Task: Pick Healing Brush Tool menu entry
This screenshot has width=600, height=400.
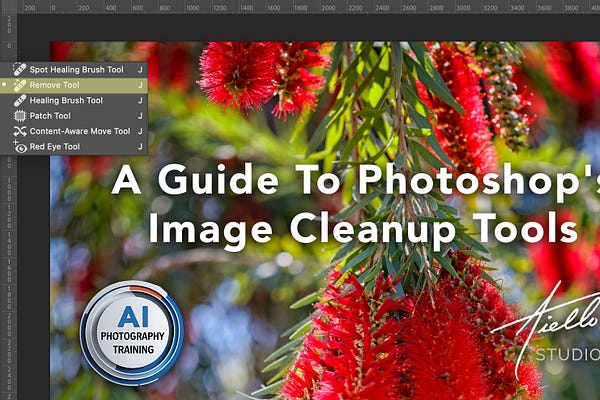Action: (74, 100)
